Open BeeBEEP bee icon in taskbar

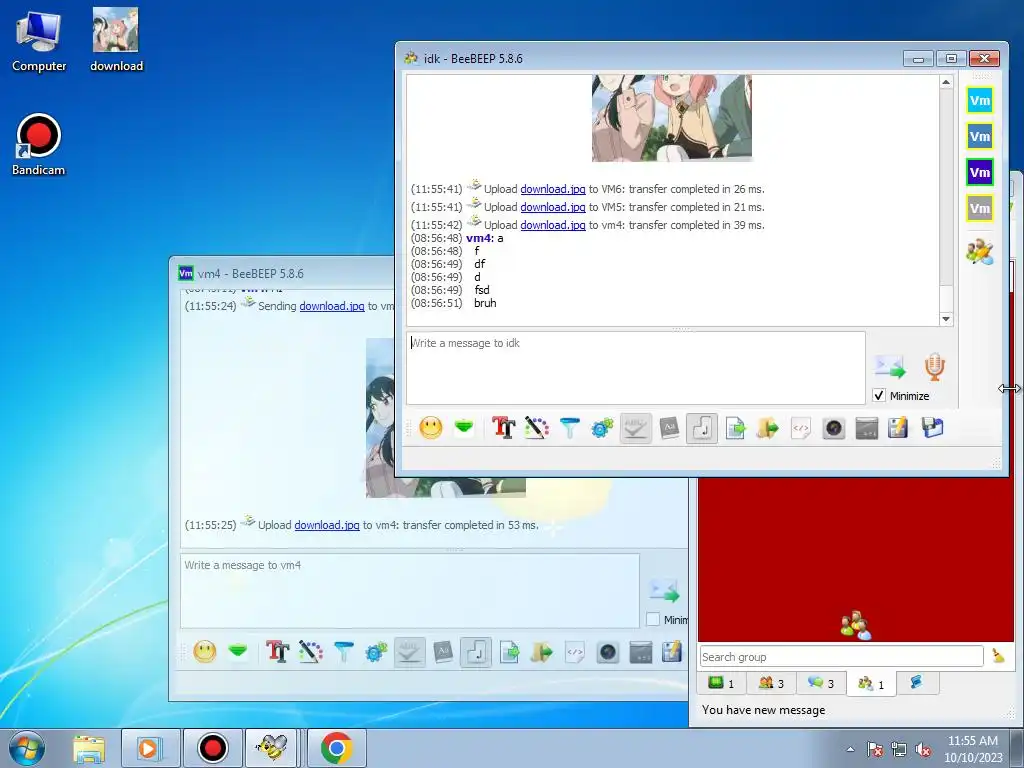click(x=272, y=748)
